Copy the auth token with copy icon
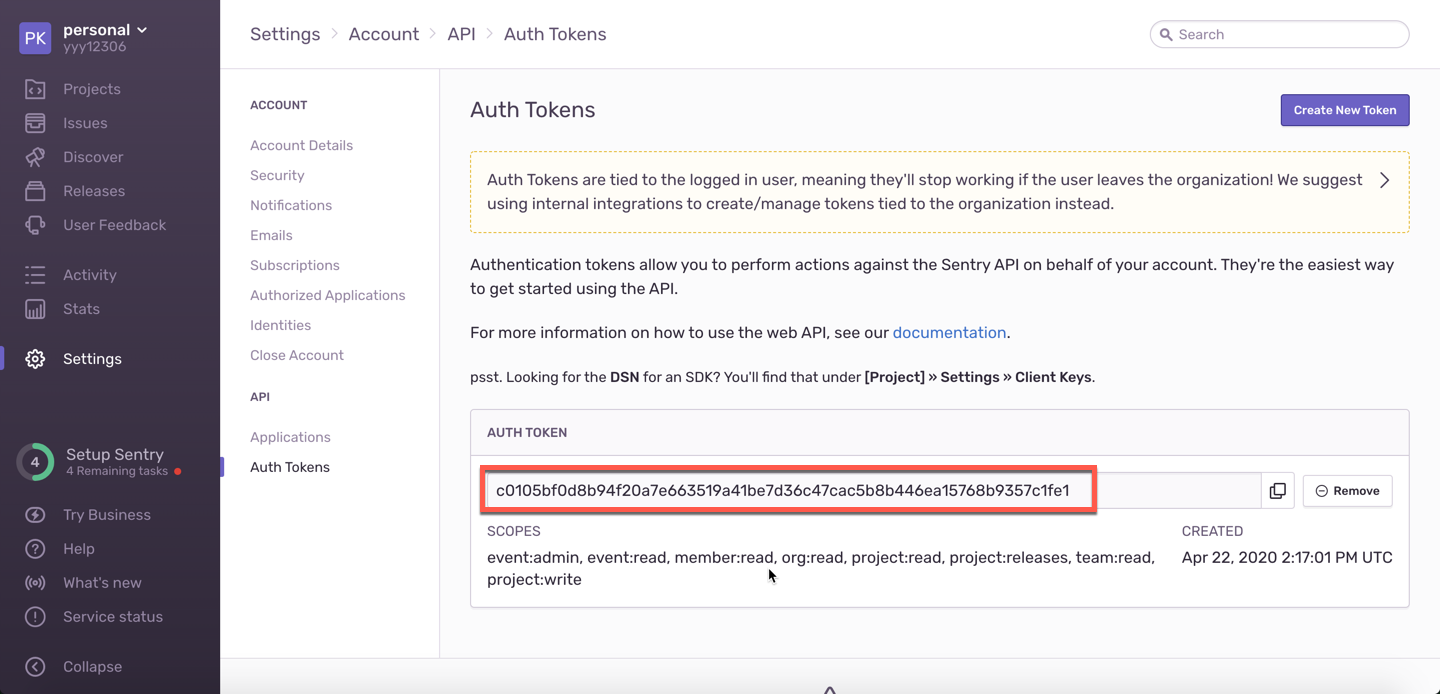Screen dimensions: 1440x694 click(1277, 491)
